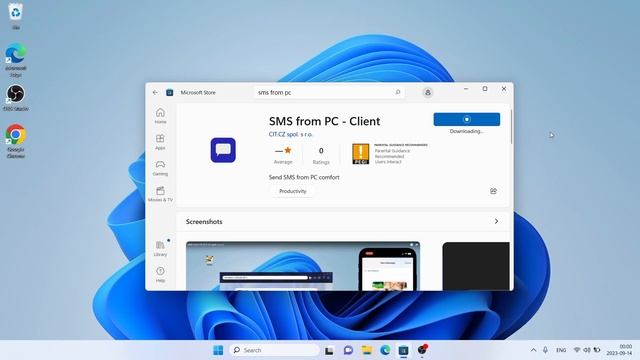
Task: Open Movies & TV section
Action: (x=160, y=194)
